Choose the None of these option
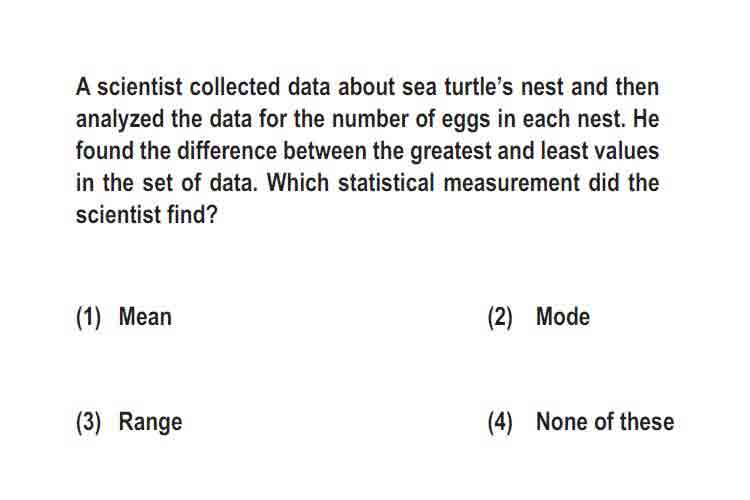The width and height of the screenshot is (750, 500). (x=605, y=422)
